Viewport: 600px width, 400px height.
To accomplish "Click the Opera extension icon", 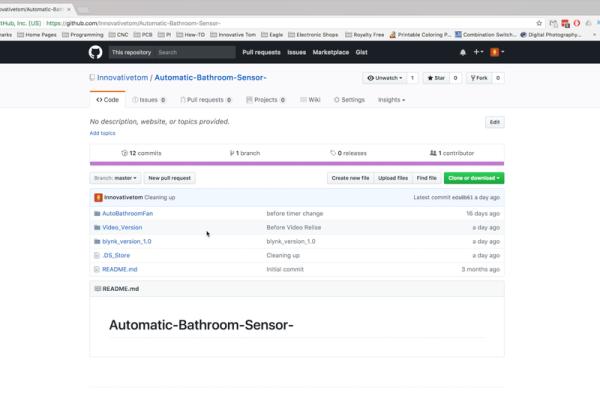I will pyautogui.click(x=577, y=23).
